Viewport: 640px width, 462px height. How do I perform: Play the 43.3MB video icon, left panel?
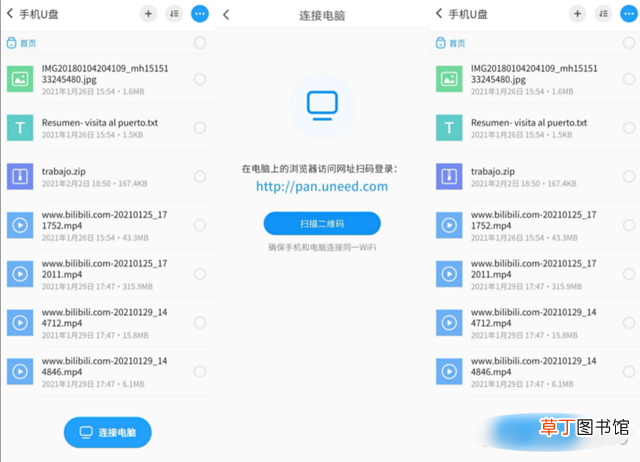[20, 225]
